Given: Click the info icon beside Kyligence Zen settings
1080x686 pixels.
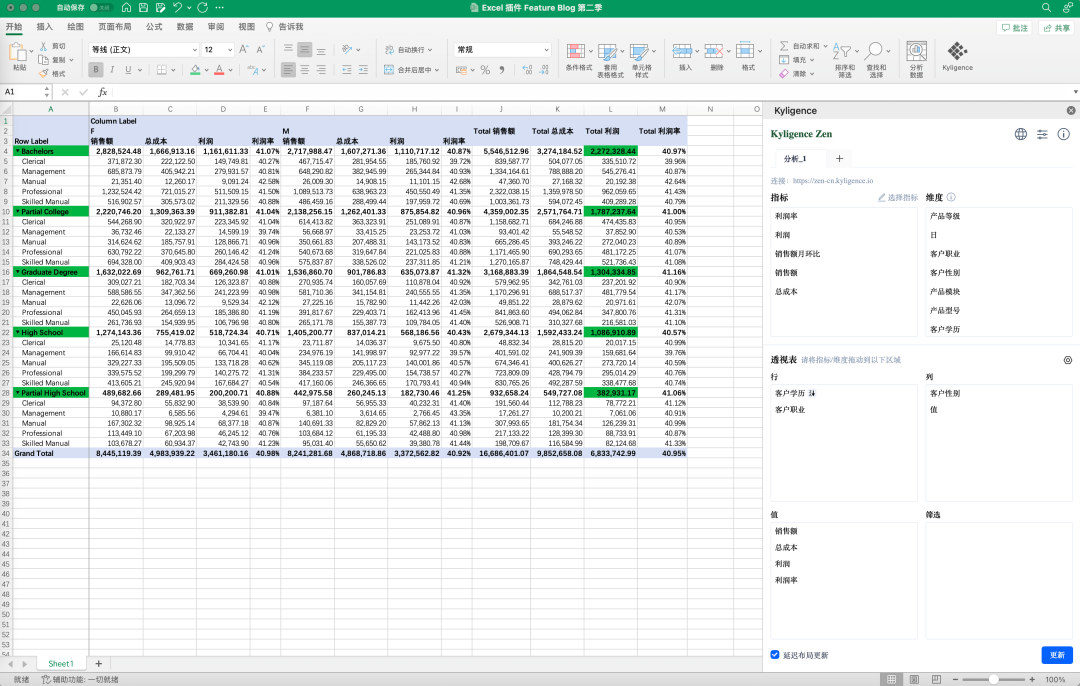Looking at the screenshot, I should coord(1063,134).
